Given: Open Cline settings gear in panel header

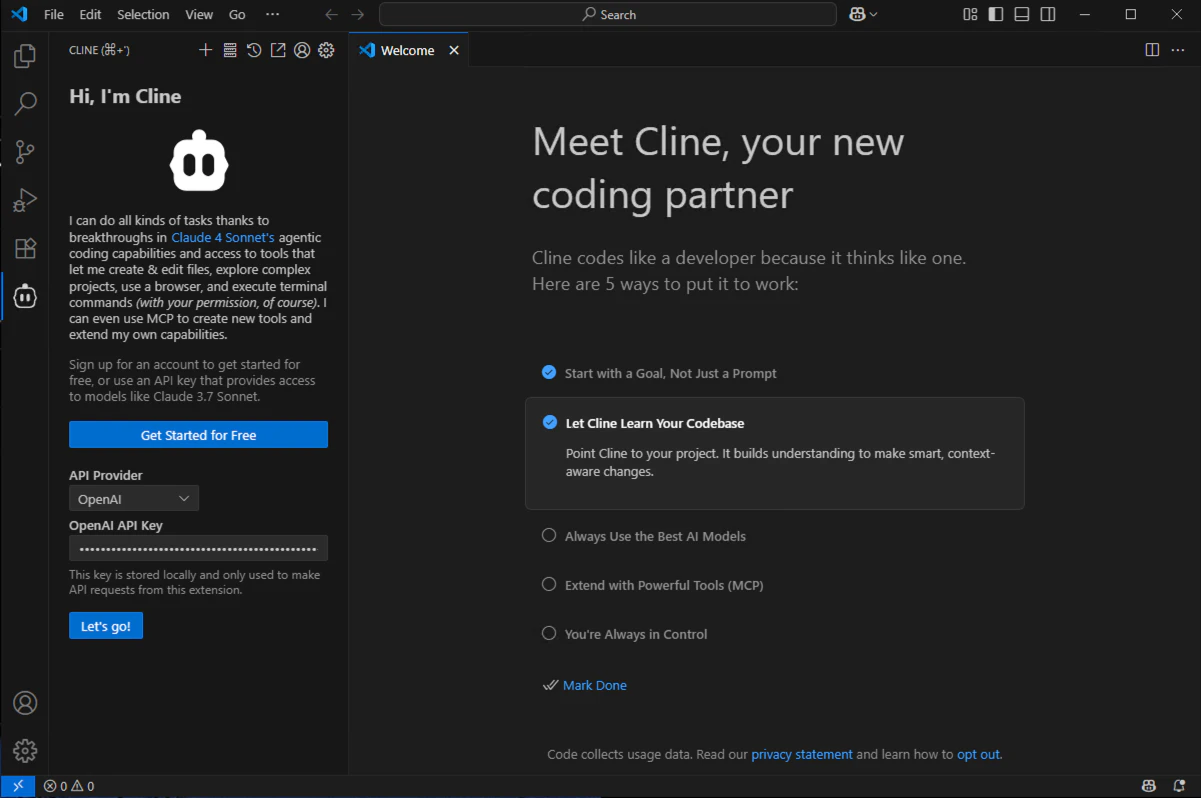Looking at the screenshot, I should coord(326,50).
